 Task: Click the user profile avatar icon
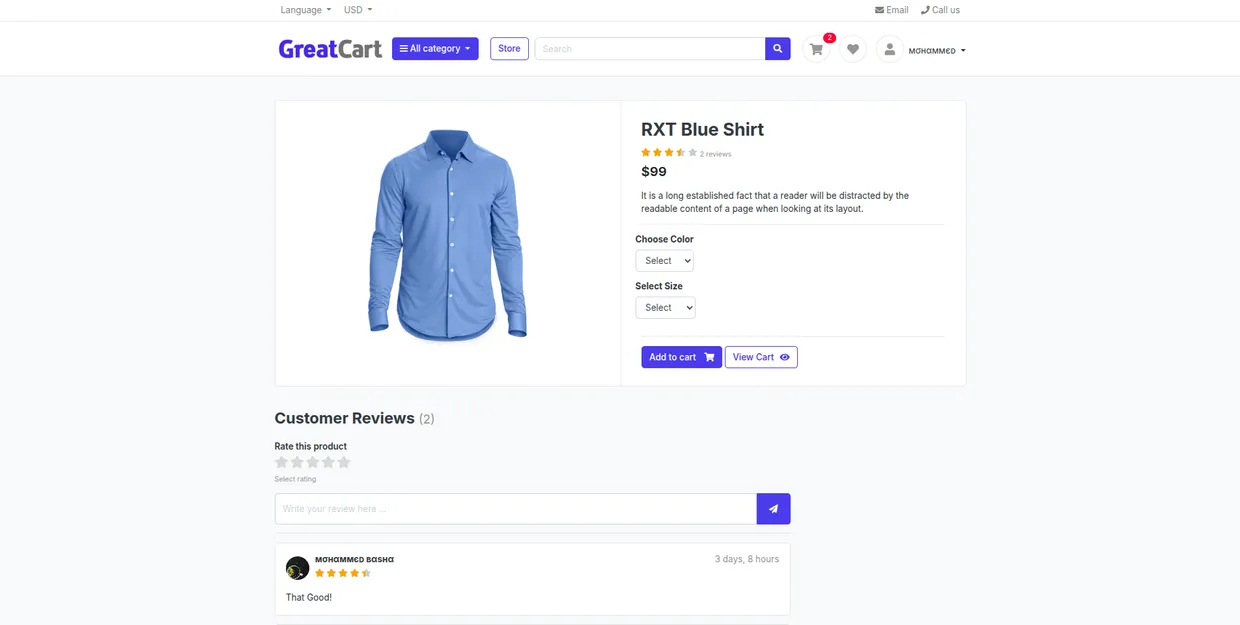pos(889,49)
